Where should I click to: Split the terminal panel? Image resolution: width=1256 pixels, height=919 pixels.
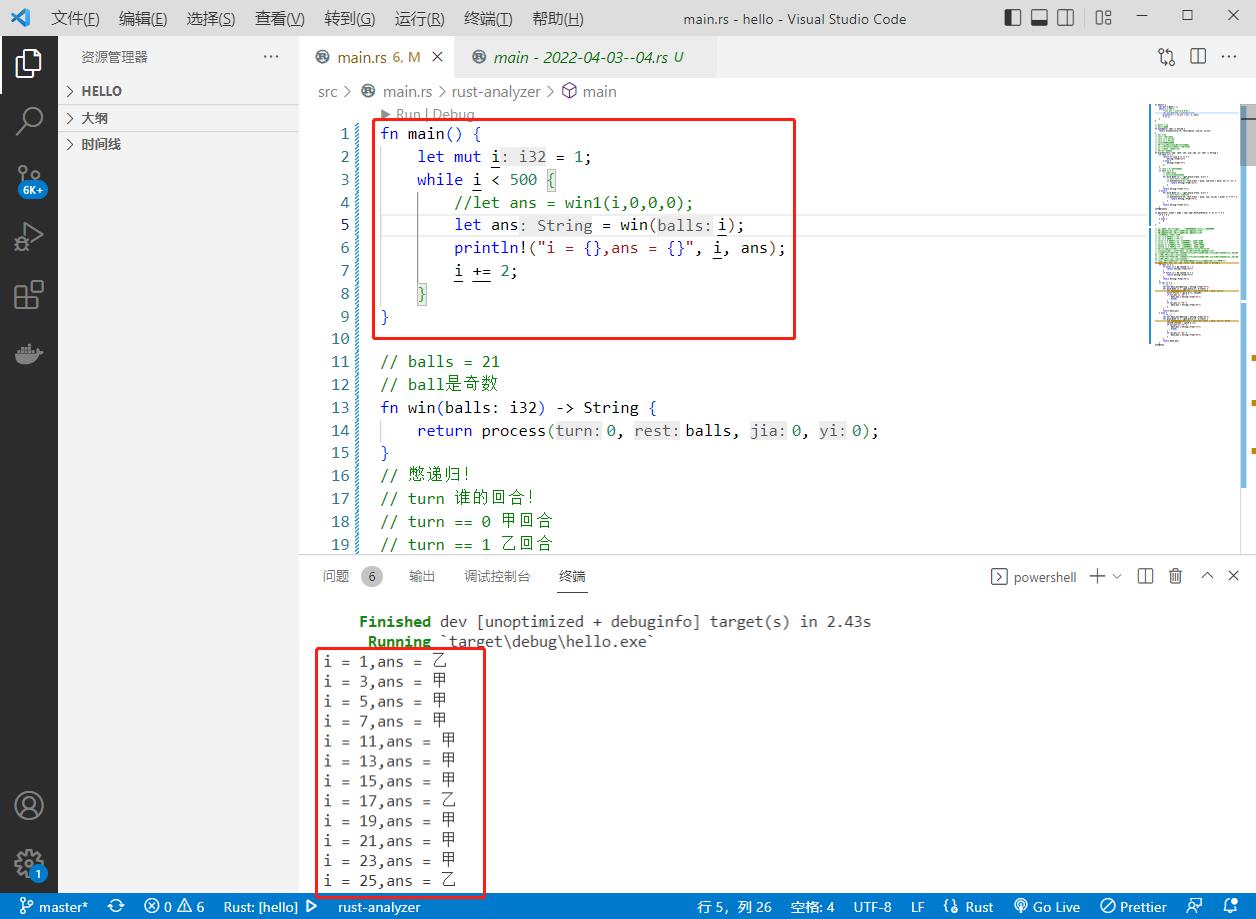[x=1146, y=576]
